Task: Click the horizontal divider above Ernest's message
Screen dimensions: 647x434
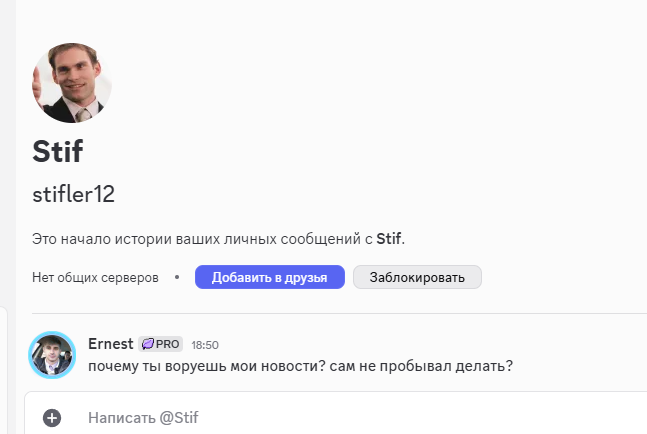Action: pyautogui.click(x=339, y=314)
